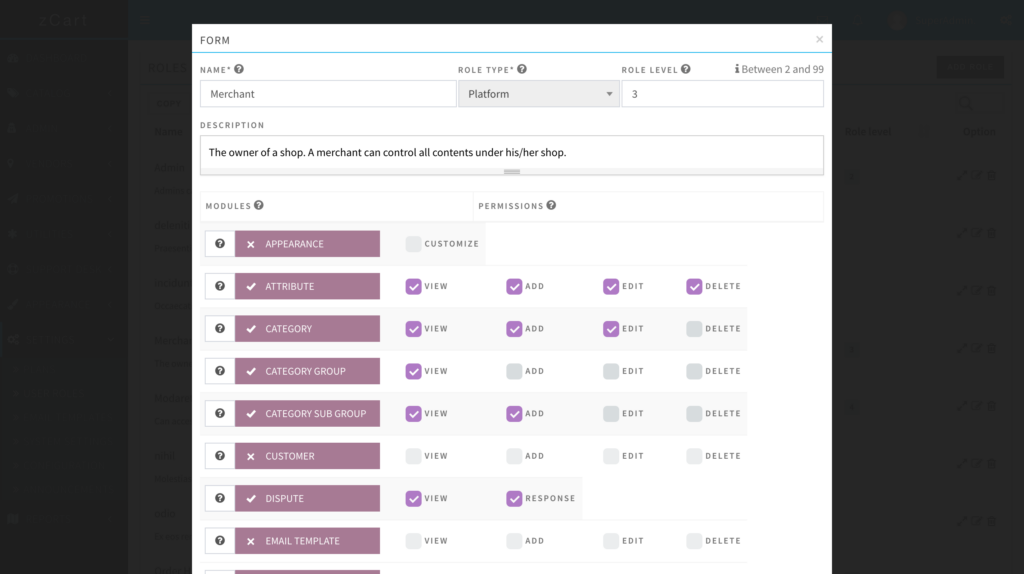Click the help icon next to Modules header
The width and height of the screenshot is (1024, 574).
pos(259,206)
